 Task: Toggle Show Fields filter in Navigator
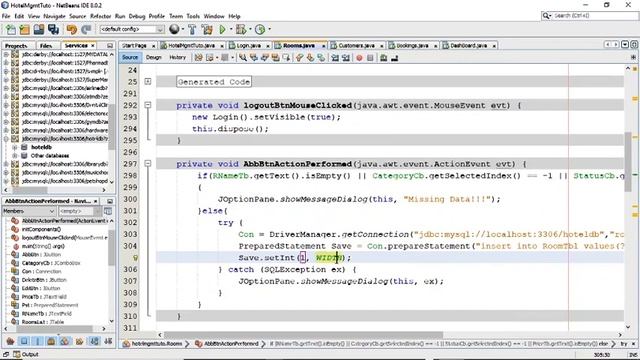pyautogui.click(x=24, y=341)
